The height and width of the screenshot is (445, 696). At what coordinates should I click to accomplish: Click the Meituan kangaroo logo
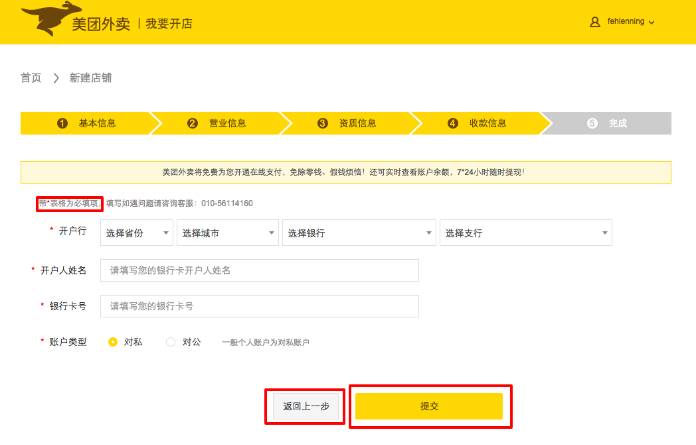tap(50, 19)
